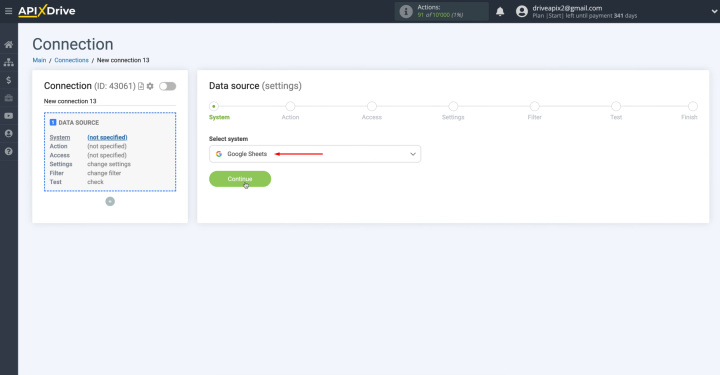Go to the home sidebar icon
This screenshot has height=375, width=720.
[x=8, y=45]
